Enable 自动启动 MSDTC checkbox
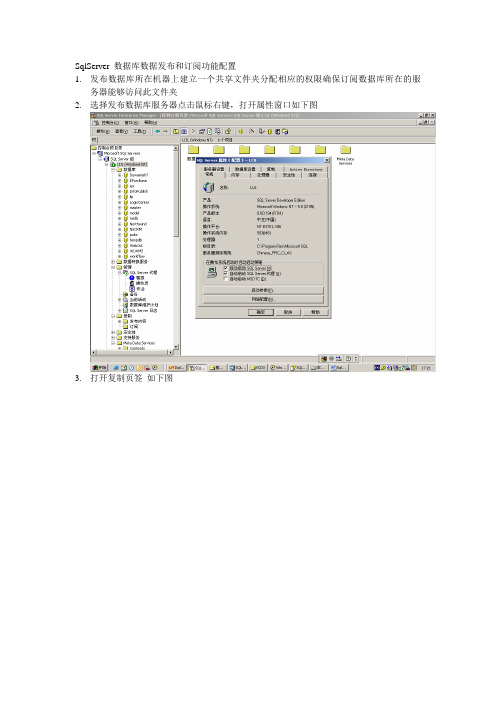 point(226,279)
